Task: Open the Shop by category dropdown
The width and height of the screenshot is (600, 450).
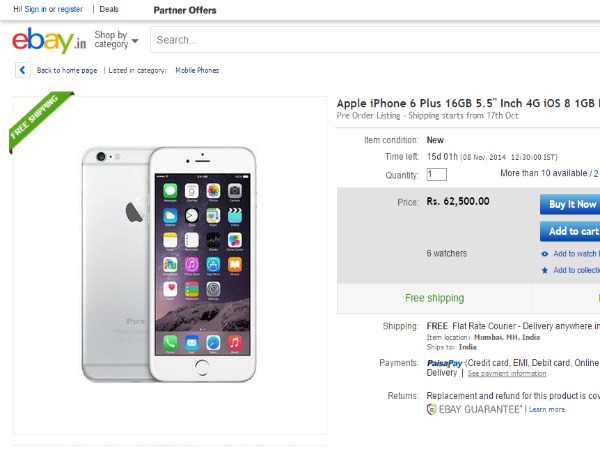Action: coord(116,40)
